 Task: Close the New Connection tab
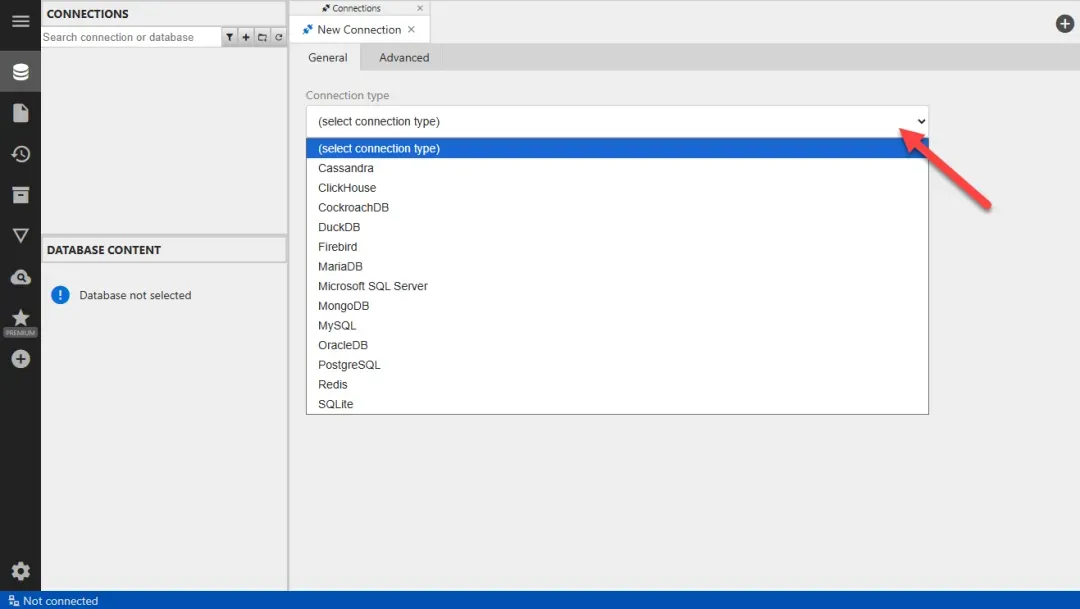[411, 30]
